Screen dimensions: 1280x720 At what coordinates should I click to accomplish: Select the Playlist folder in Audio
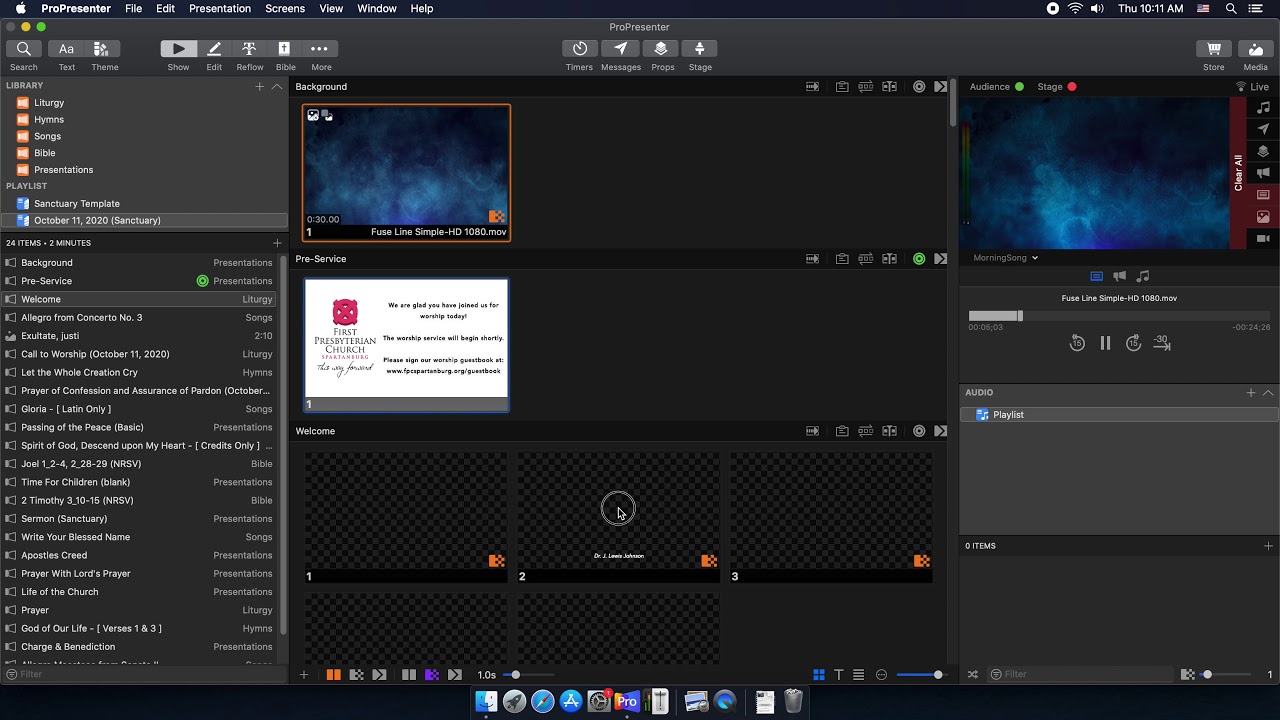(x=1119, y=414)
